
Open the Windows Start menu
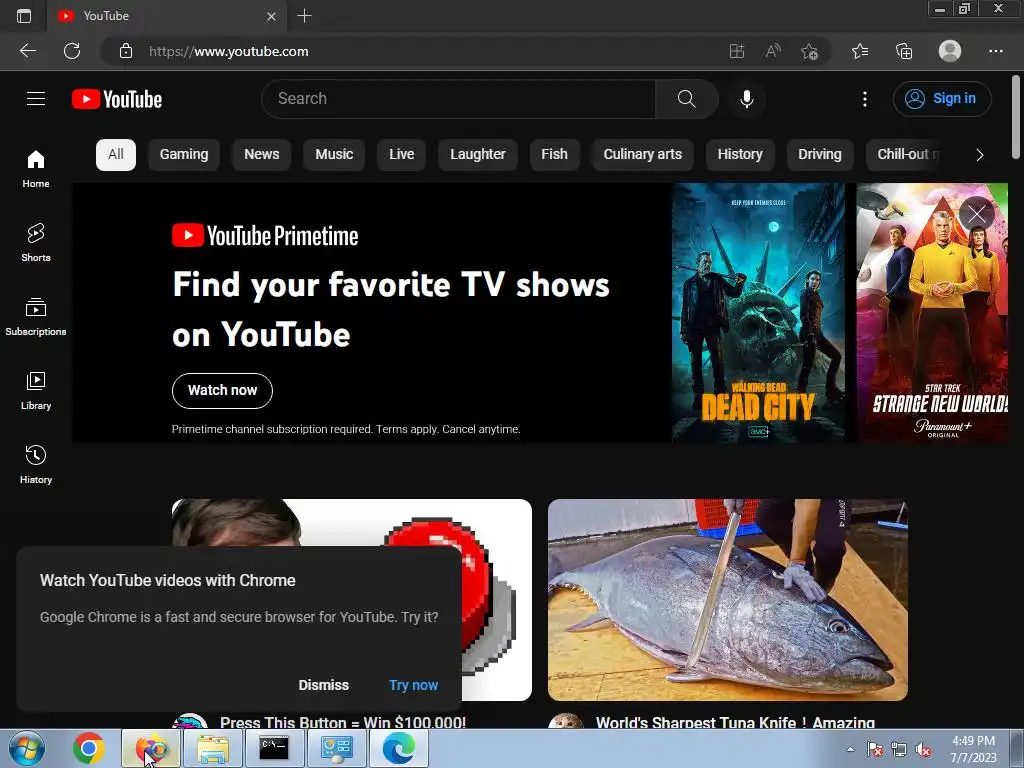[27, 748]
